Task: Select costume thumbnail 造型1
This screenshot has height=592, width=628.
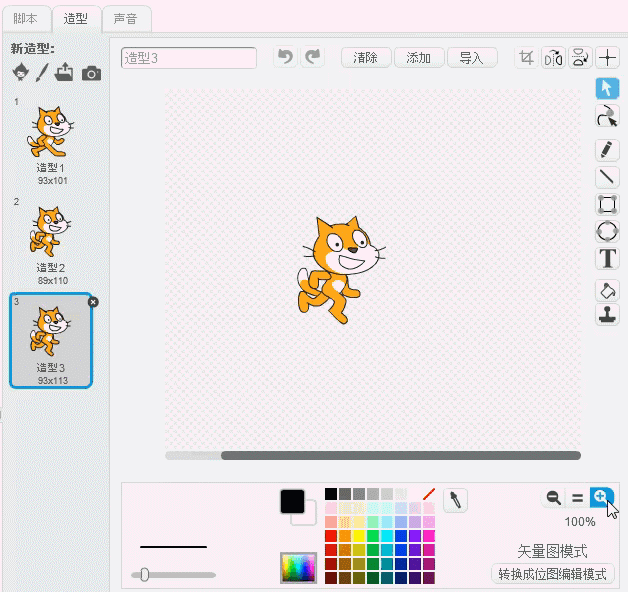Action: (51, 141)
